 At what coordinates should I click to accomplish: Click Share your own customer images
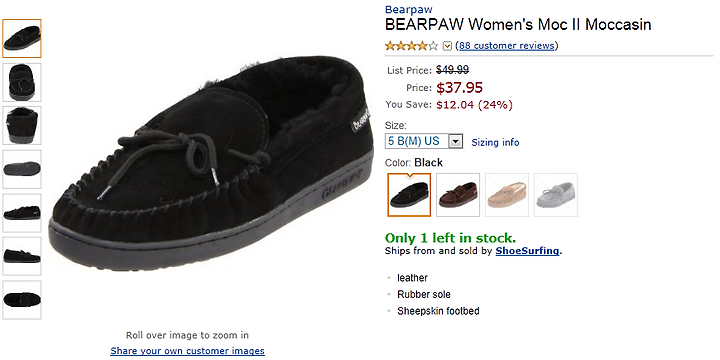(x=187, y=351)
